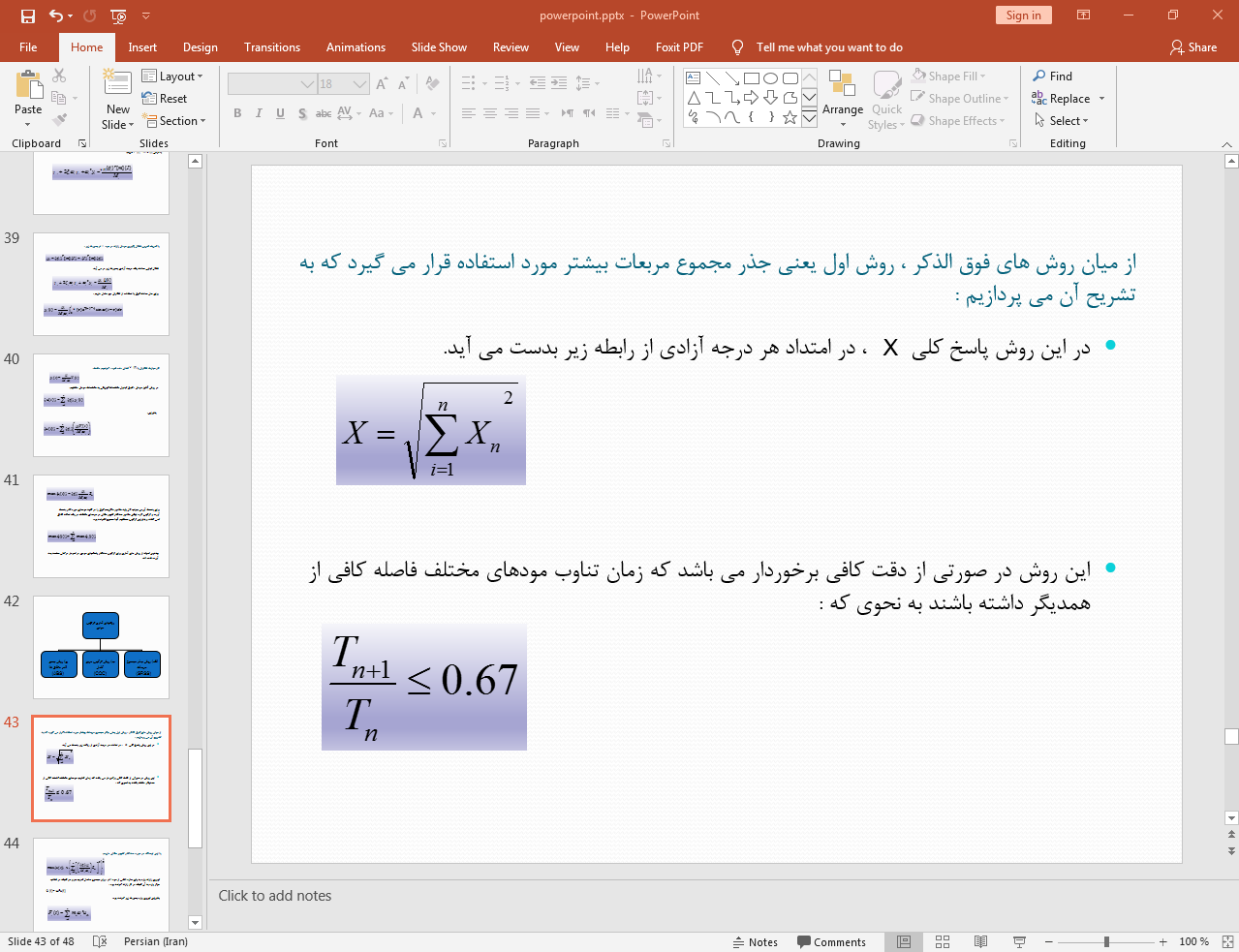Click the Paste clipboard icon
Viewport: 1239px width, 952px height.
click(28, 85)
